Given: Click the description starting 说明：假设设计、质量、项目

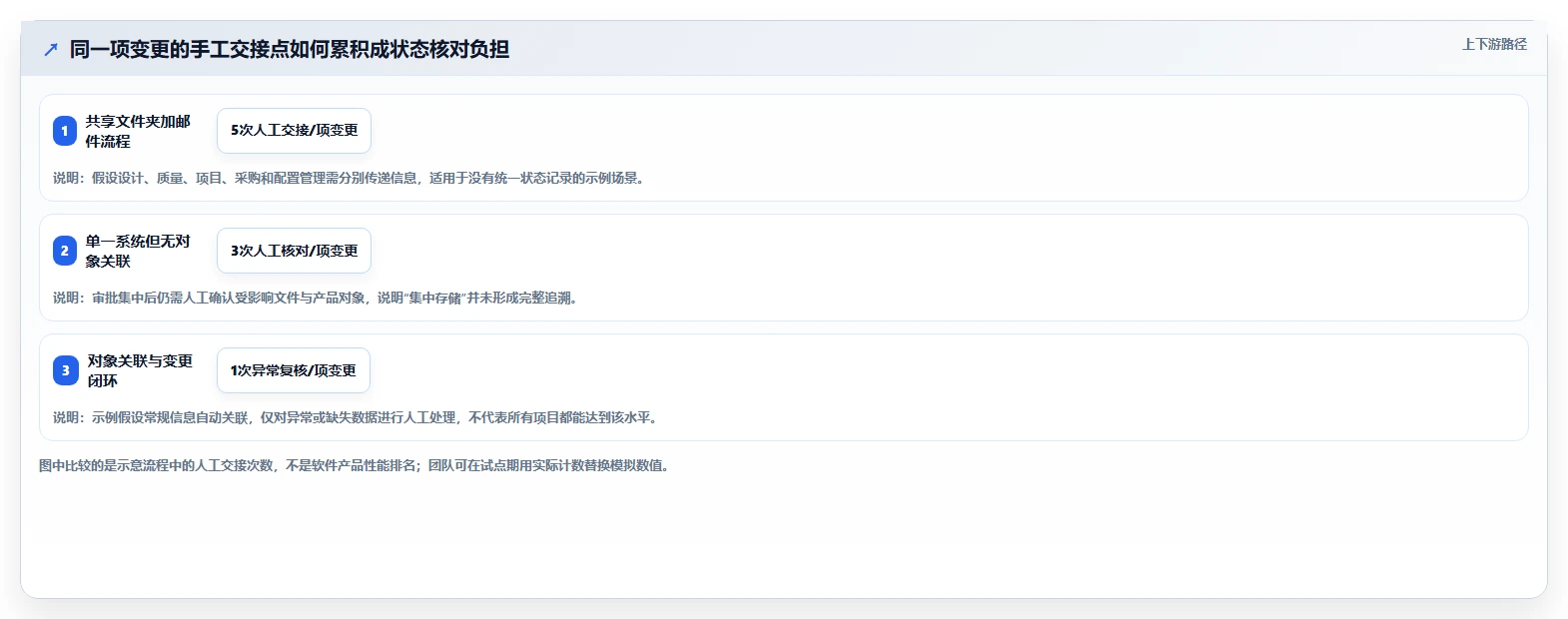Looking at the screenshot, I should point(351,178).
